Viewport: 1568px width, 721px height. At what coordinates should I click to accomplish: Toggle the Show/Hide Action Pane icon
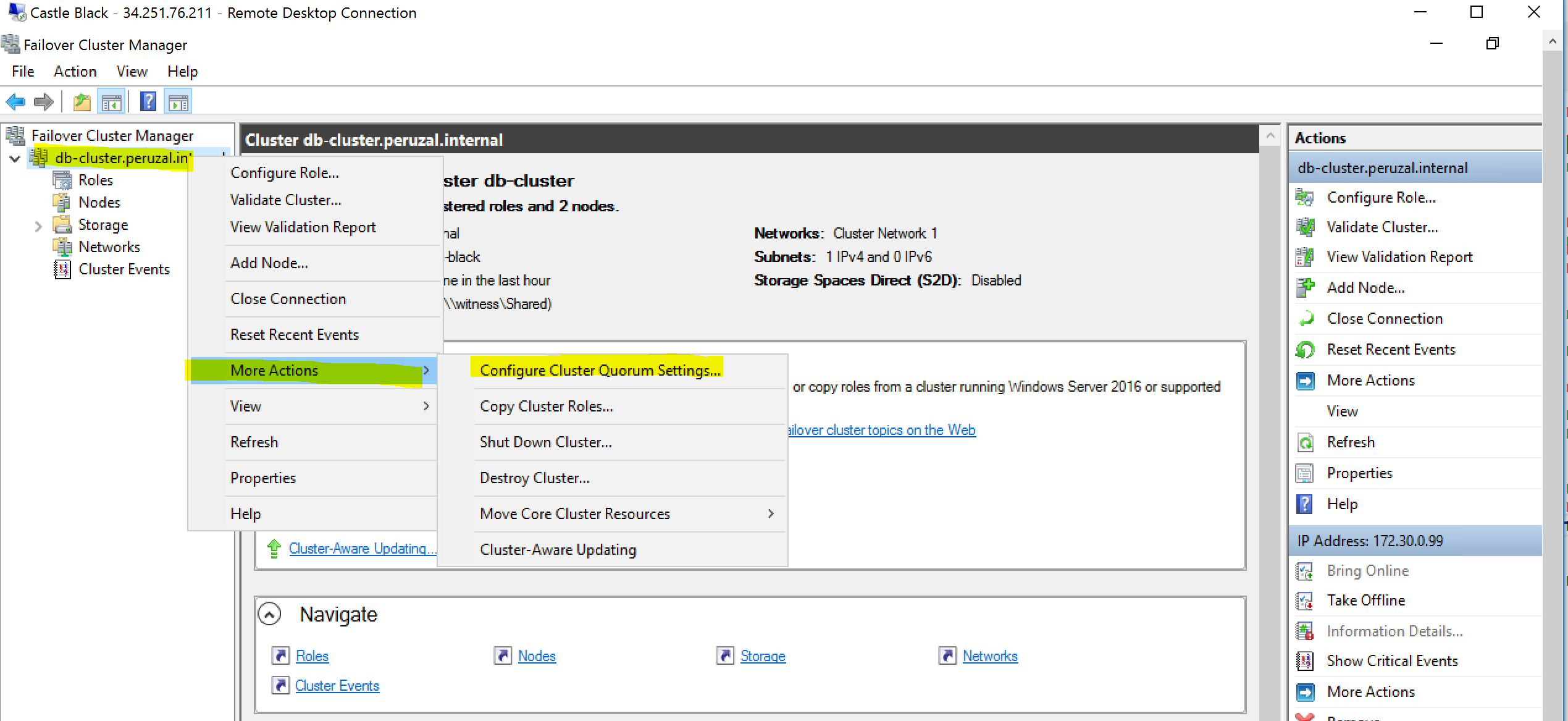click(x=178, y=101)
